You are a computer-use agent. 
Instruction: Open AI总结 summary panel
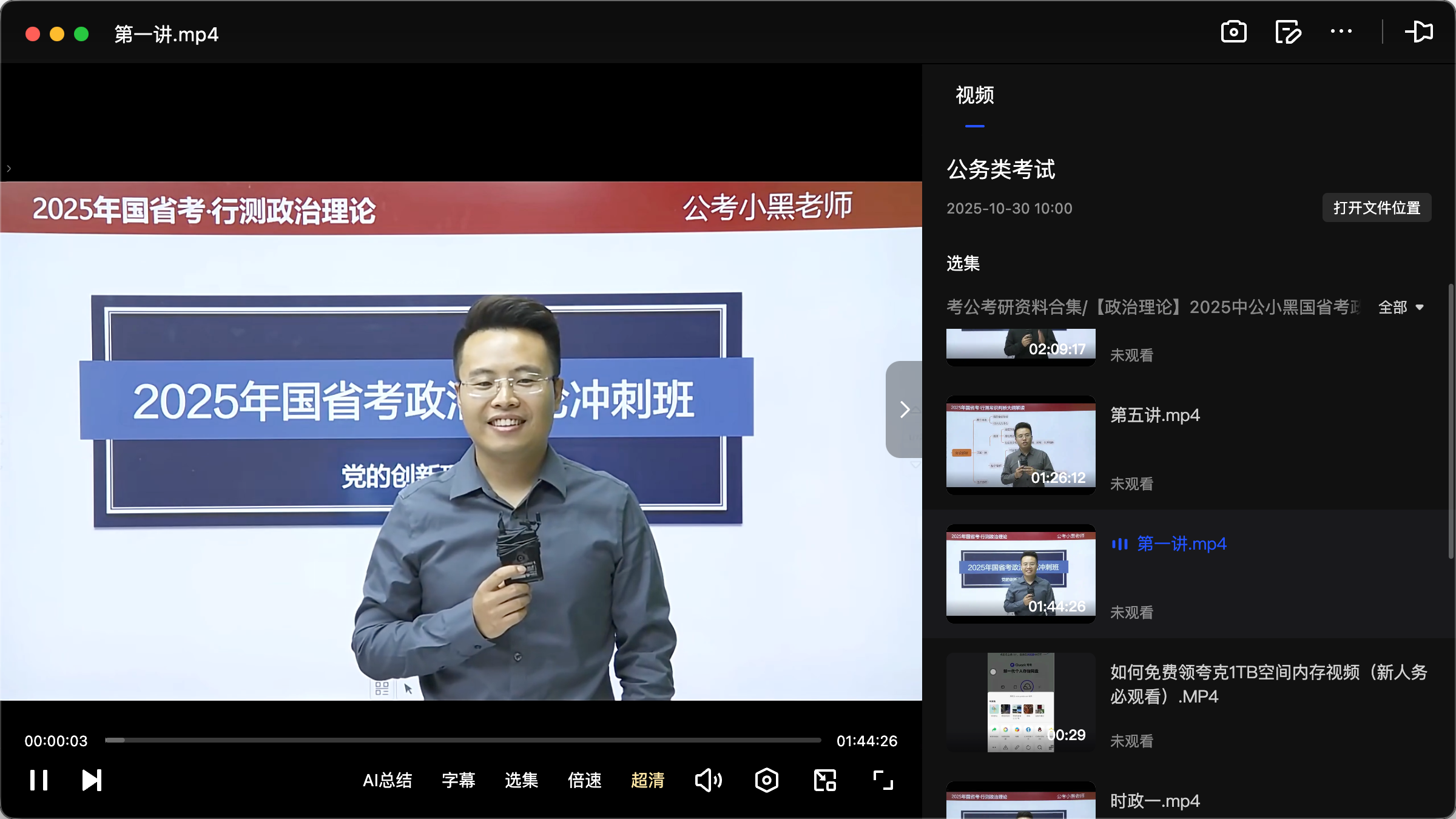(388, 781)
